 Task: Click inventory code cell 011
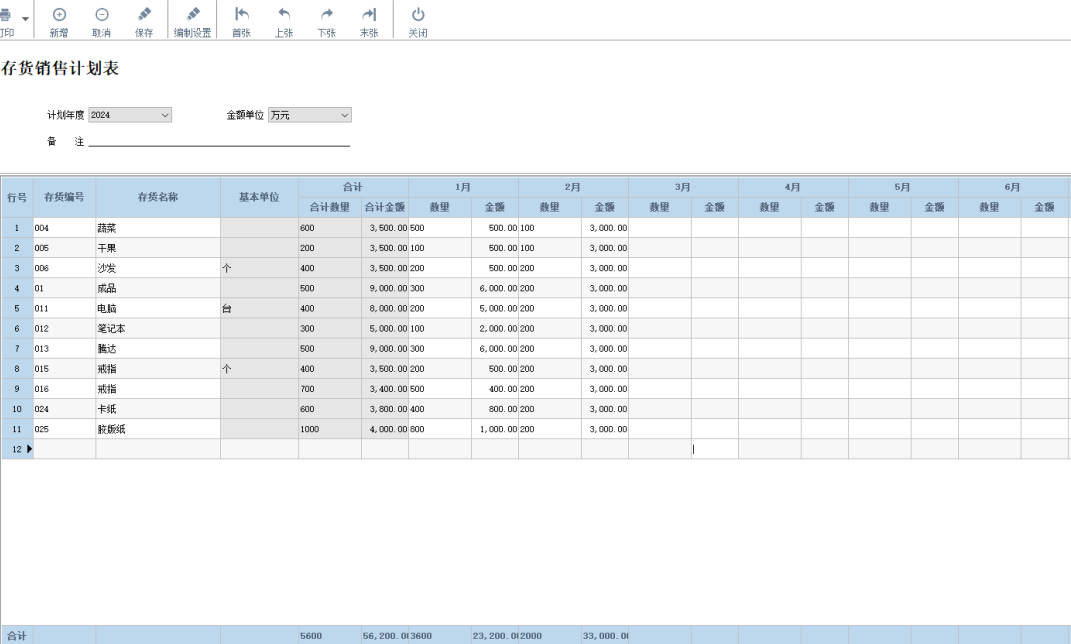(x=64, y=309)
